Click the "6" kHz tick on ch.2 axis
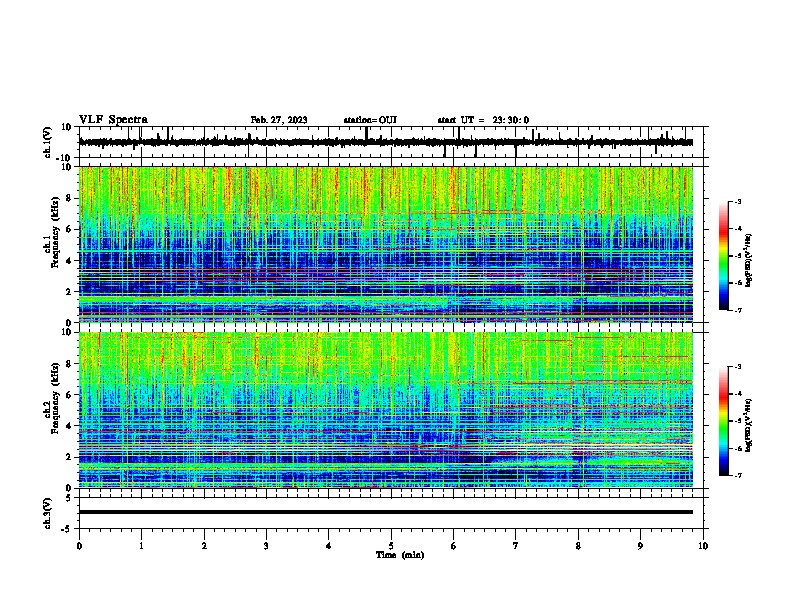 coord(69,394)
